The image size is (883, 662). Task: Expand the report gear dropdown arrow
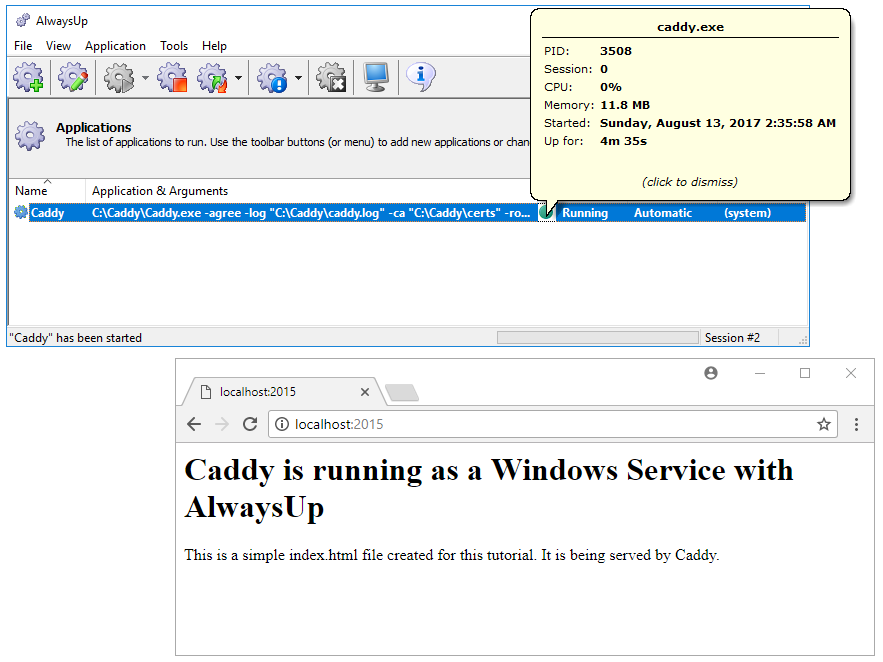(298, 78)
